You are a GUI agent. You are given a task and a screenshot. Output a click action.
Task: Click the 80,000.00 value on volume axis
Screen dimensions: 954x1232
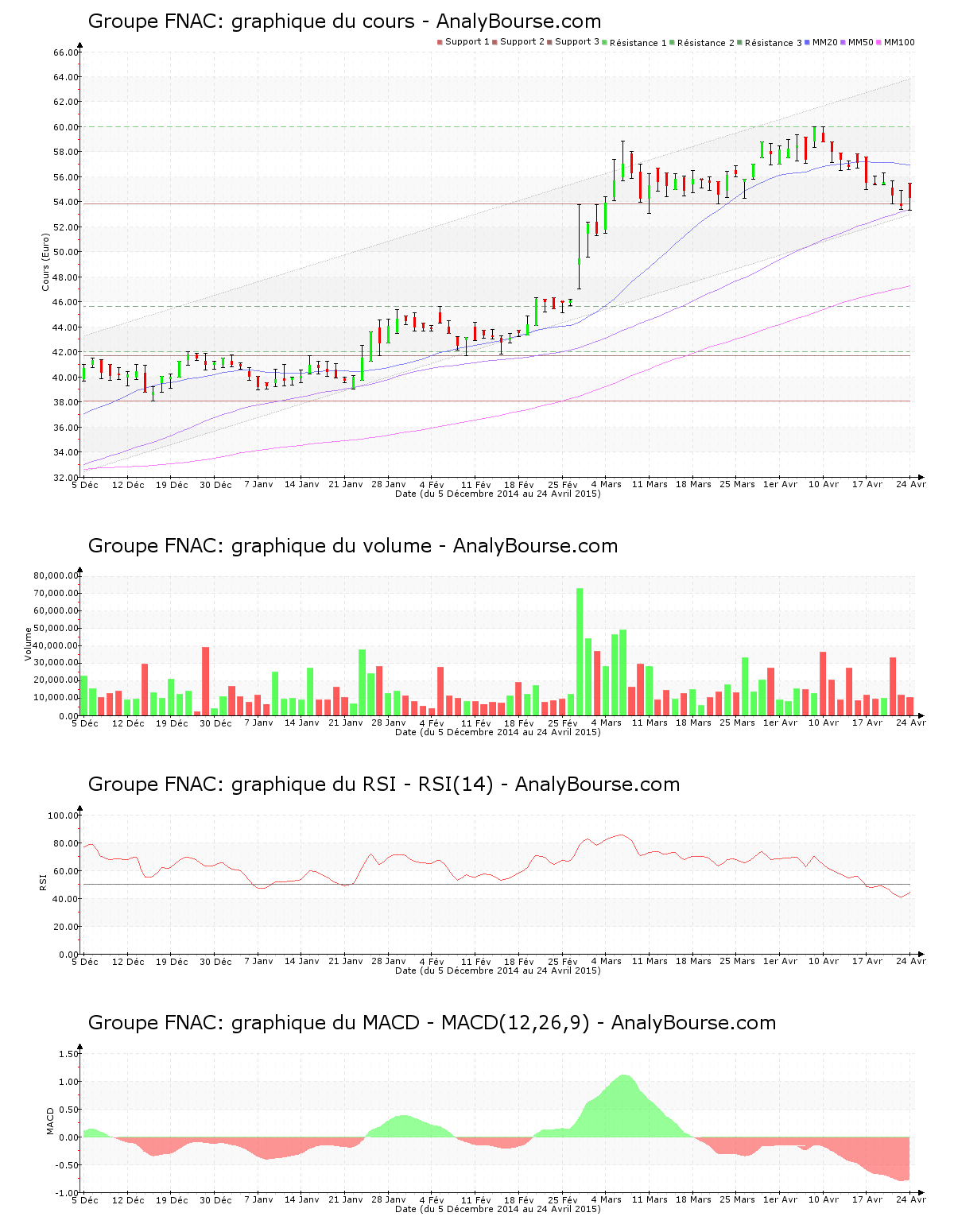coord(56,575)
